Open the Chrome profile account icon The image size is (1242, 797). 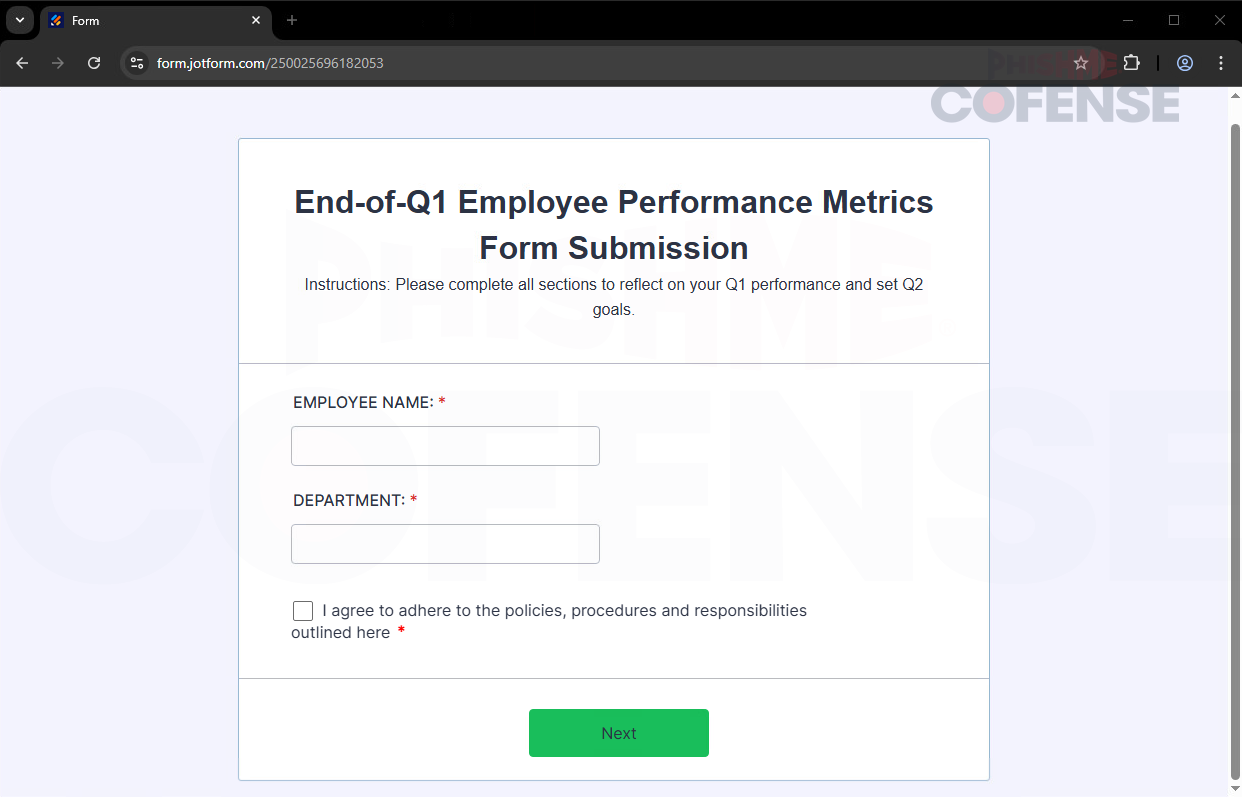point(1185,62)
